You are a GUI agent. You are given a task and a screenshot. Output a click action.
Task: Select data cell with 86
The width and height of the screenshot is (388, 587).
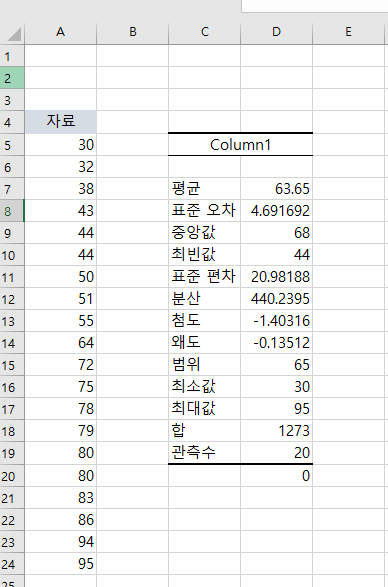(61, 520)
